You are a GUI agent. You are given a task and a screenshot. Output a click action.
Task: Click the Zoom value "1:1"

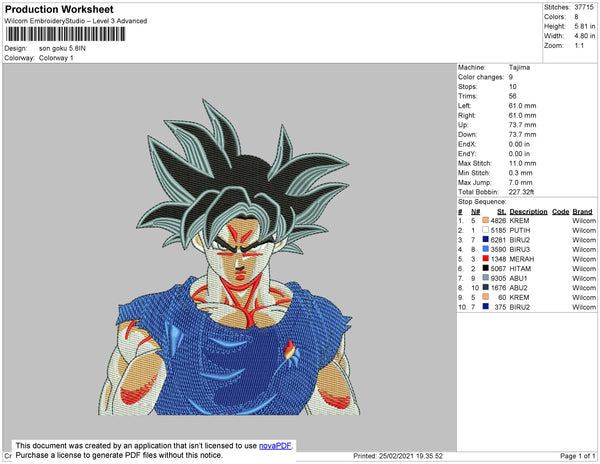[579, 46]
